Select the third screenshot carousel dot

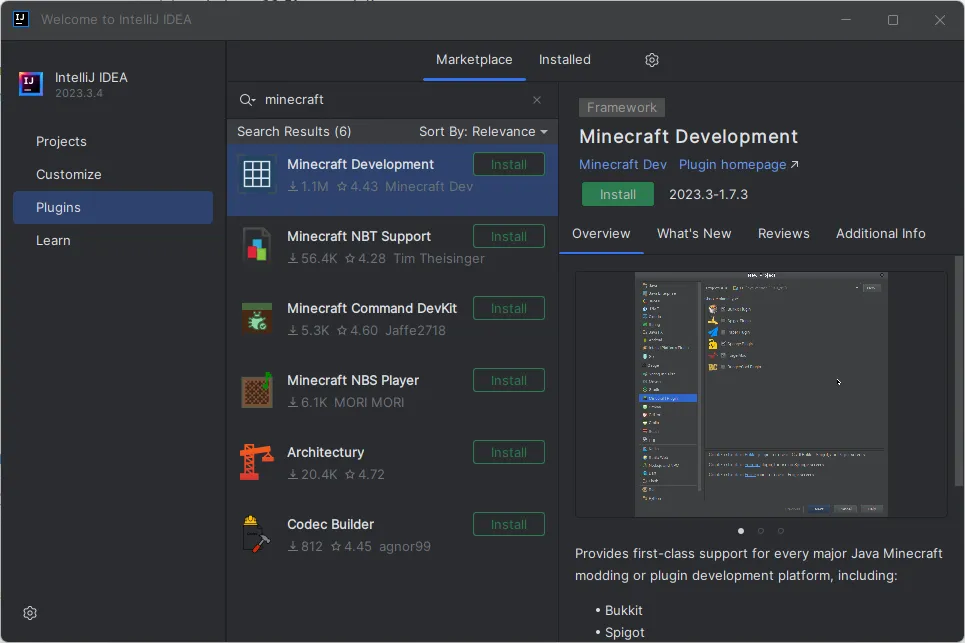pos(780,531)
